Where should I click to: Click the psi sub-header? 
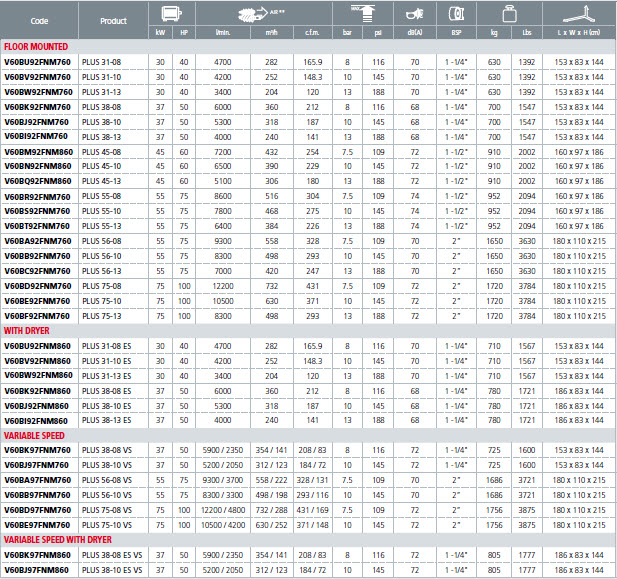point(378,33)
